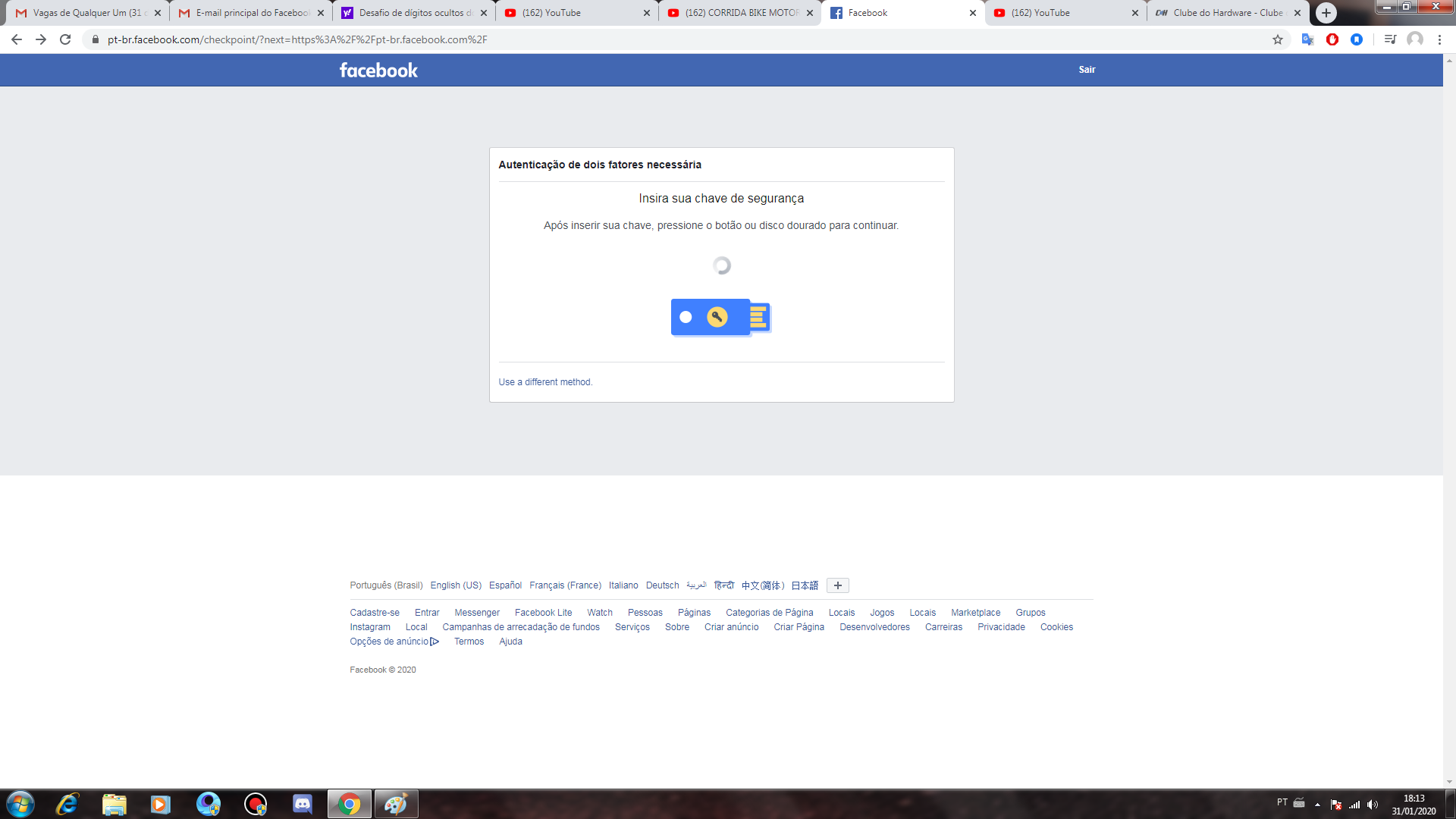Click the PT language indicator

click(x=1282, y=802)
